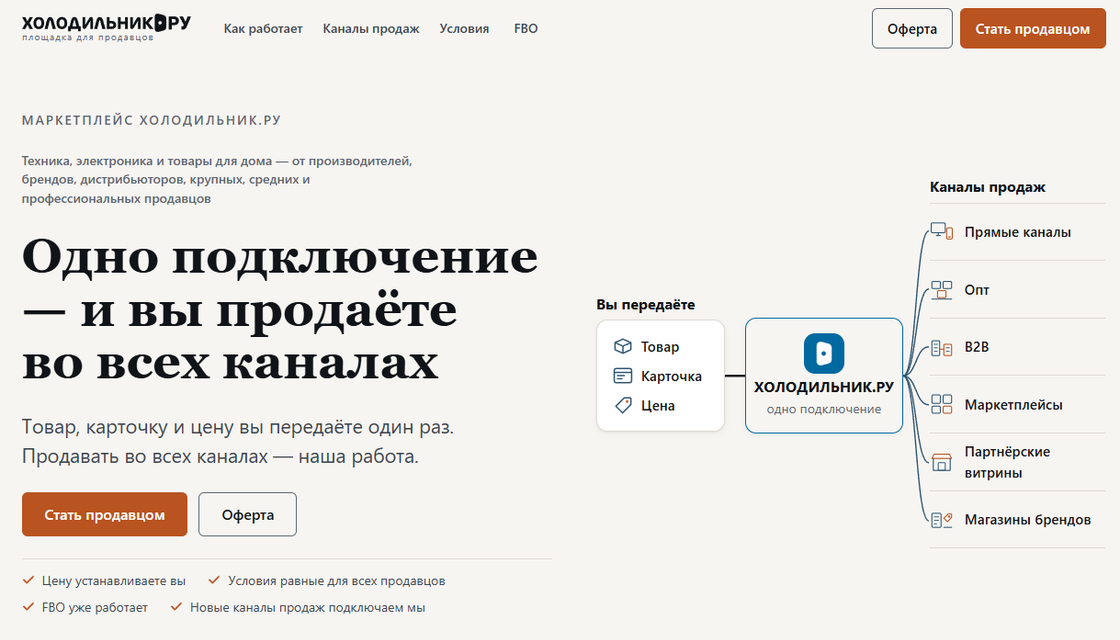
Task: Click the Прямые каналы devices icon
Action: [x=941, y=231]
